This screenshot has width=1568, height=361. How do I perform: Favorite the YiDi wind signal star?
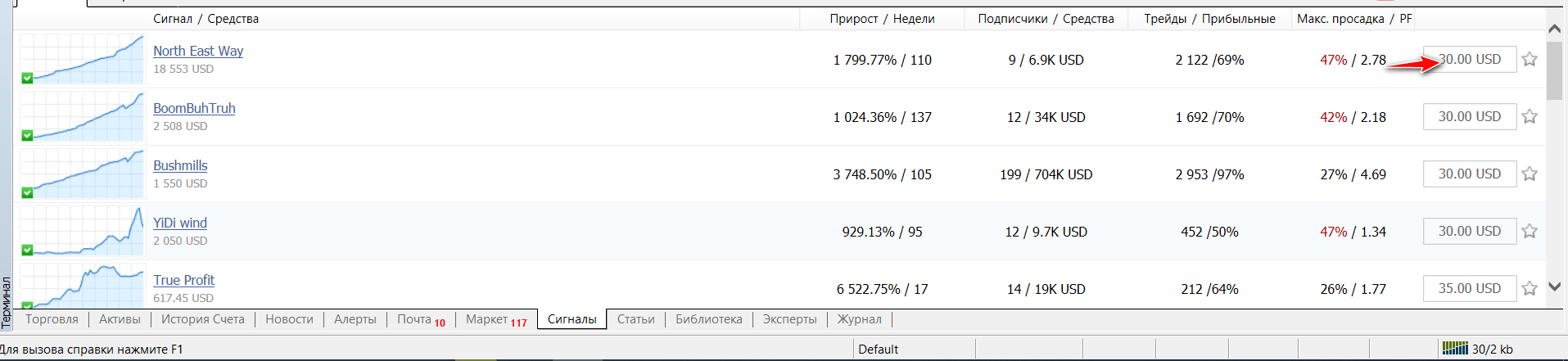(x=1530, y=231)
